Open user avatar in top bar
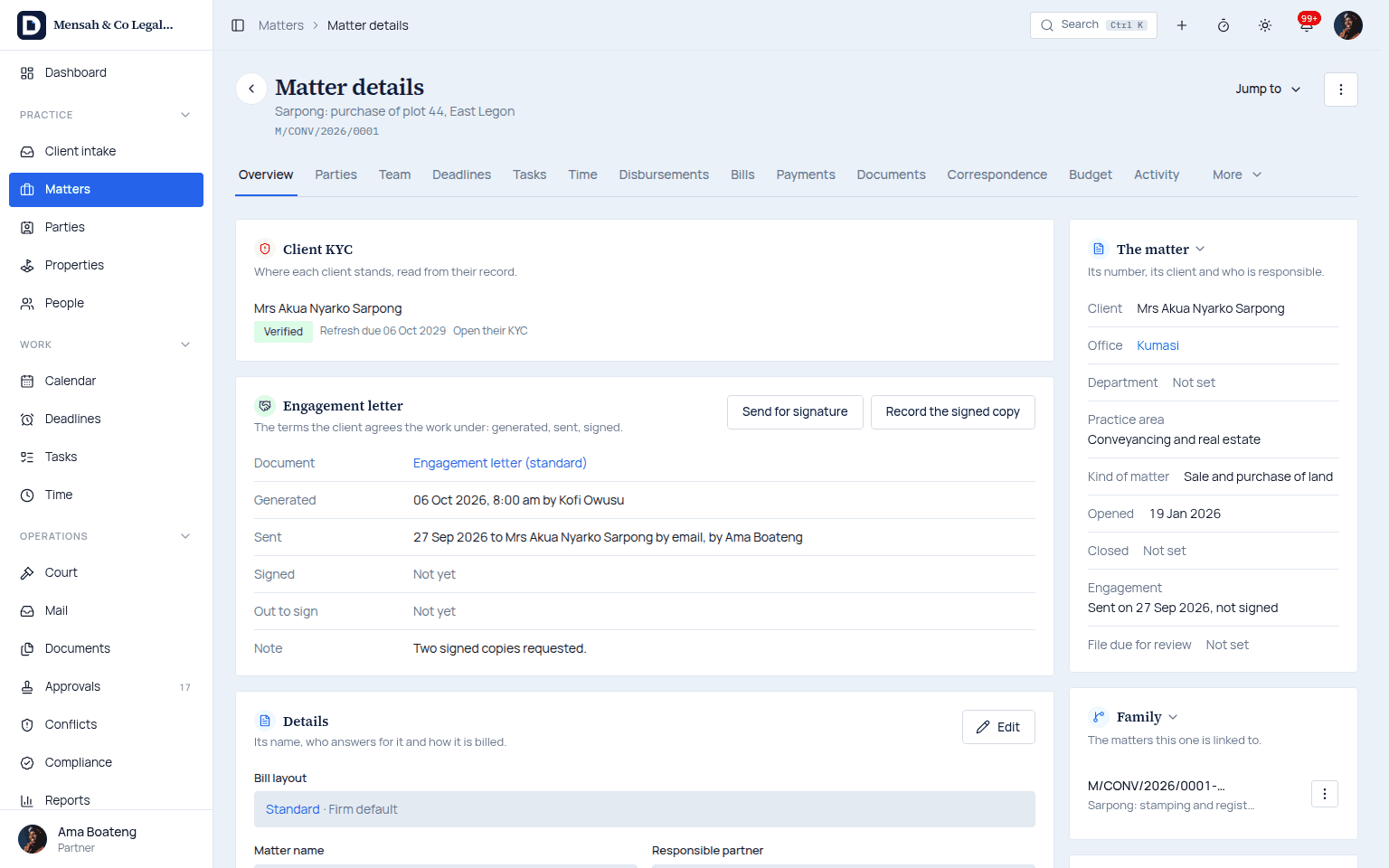The width and height of the screenshot is (1389, 868). [1348, 25]
